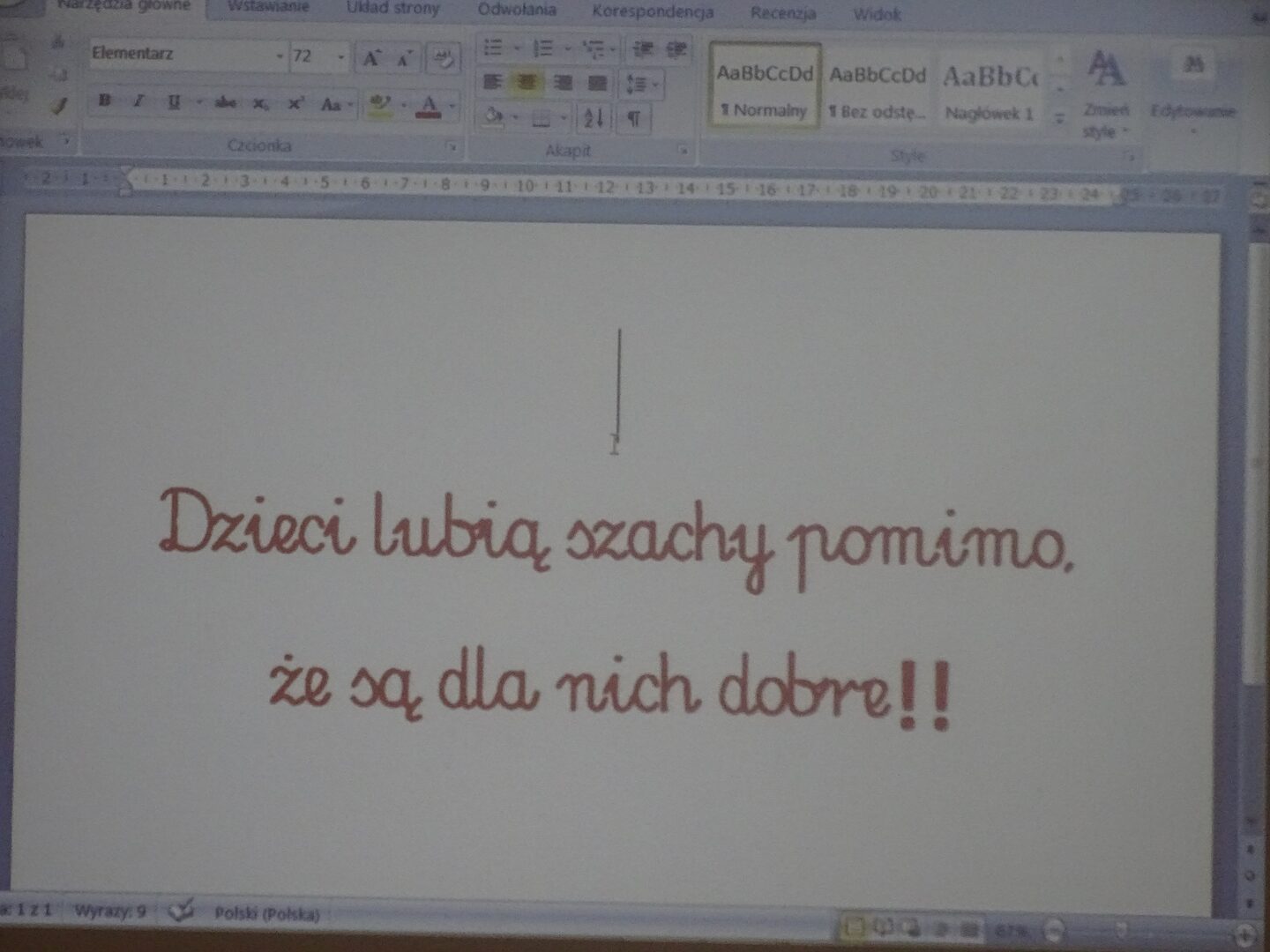Image resolution: width=1270 pixels, height=952 pixels.
Task: Switch to the Wstawianie tab
Action: click(x=268, y=8)
